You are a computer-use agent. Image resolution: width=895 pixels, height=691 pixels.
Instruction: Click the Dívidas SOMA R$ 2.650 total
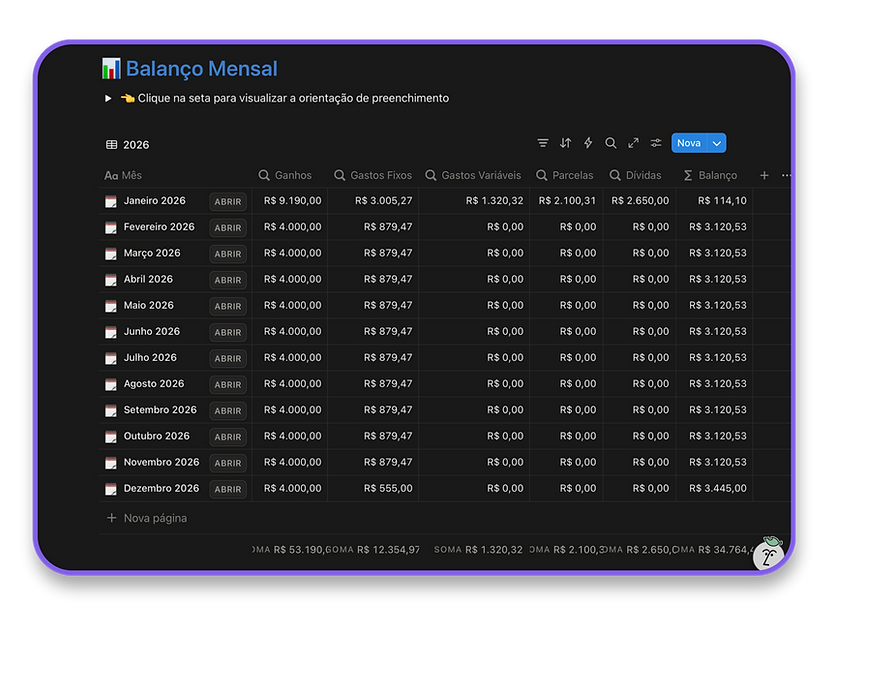point(639,549)
